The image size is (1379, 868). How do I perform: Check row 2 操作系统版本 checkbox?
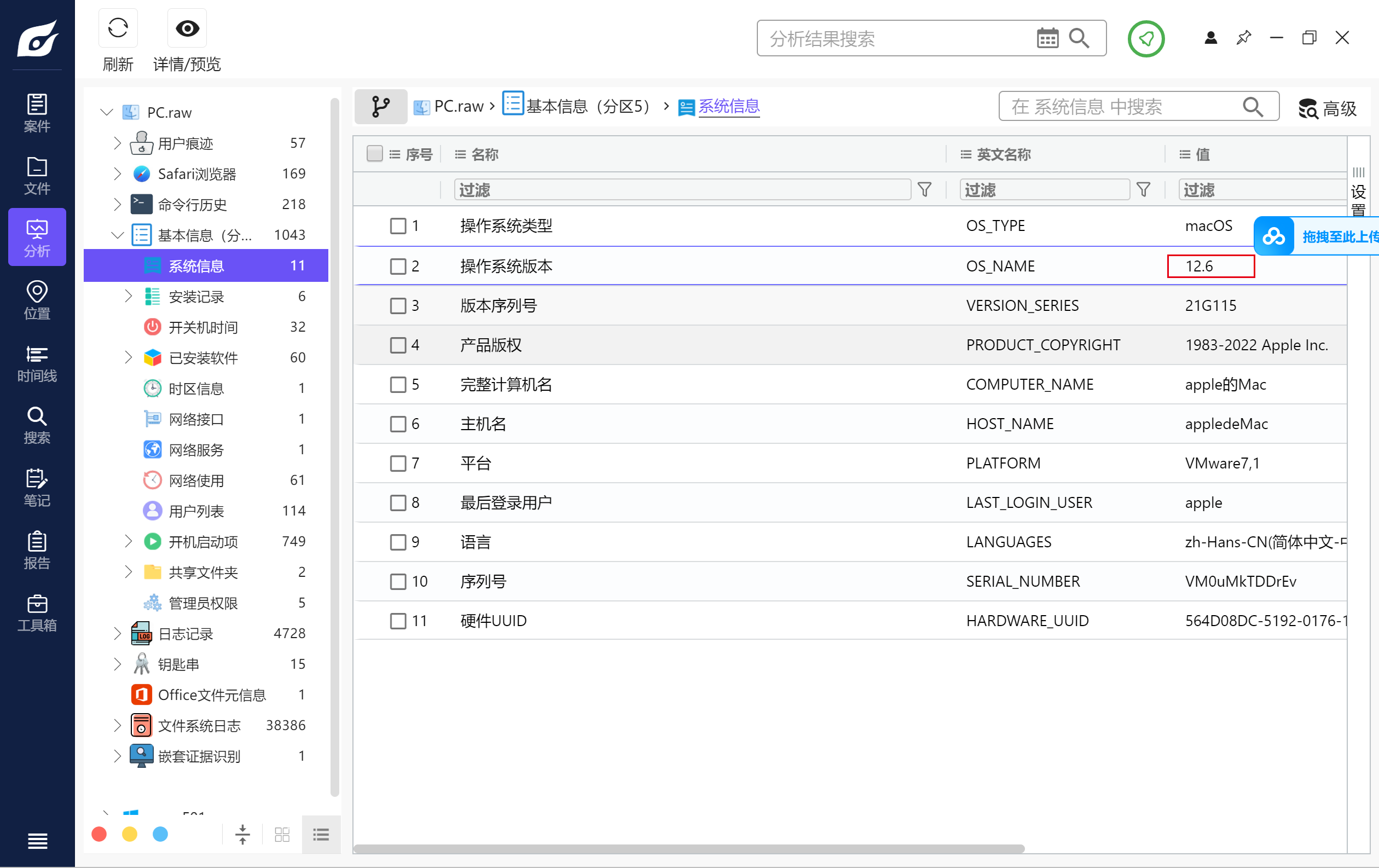pyautogui.click(x=398, y=266)
